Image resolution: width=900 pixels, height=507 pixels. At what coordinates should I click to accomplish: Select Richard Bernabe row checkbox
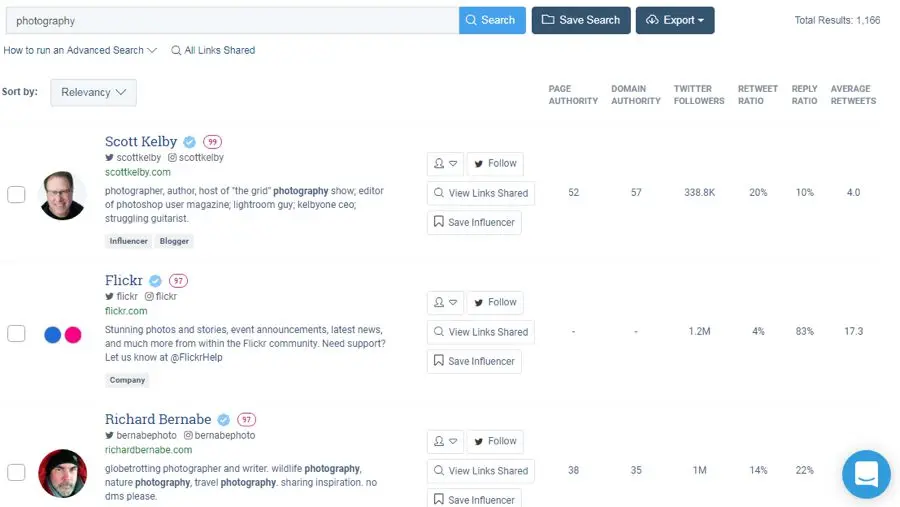click(16, 473)
